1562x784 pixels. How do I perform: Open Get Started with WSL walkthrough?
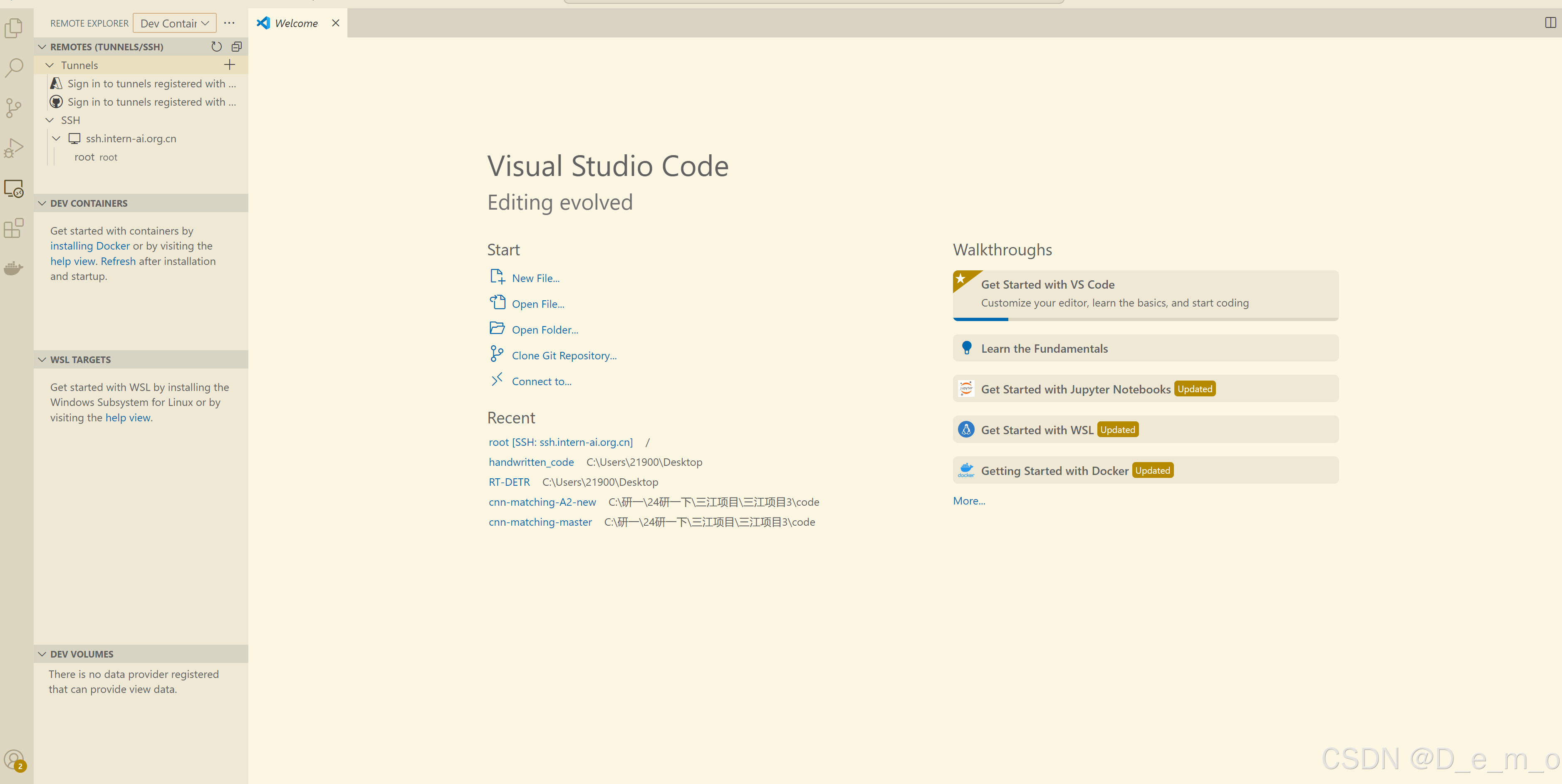pyautogui.click(x=1146, y=429)
